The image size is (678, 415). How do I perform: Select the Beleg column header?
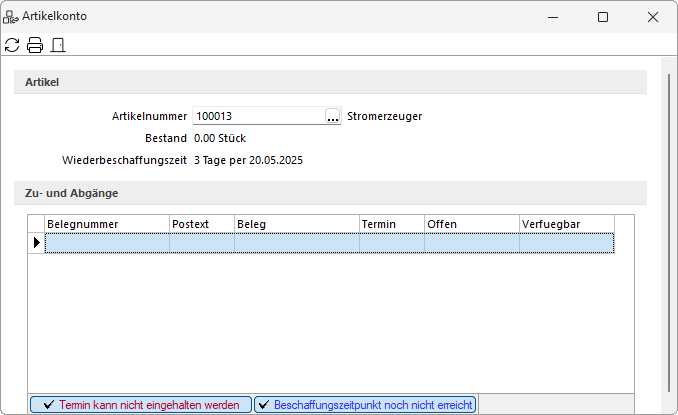[x=296, y=224]
